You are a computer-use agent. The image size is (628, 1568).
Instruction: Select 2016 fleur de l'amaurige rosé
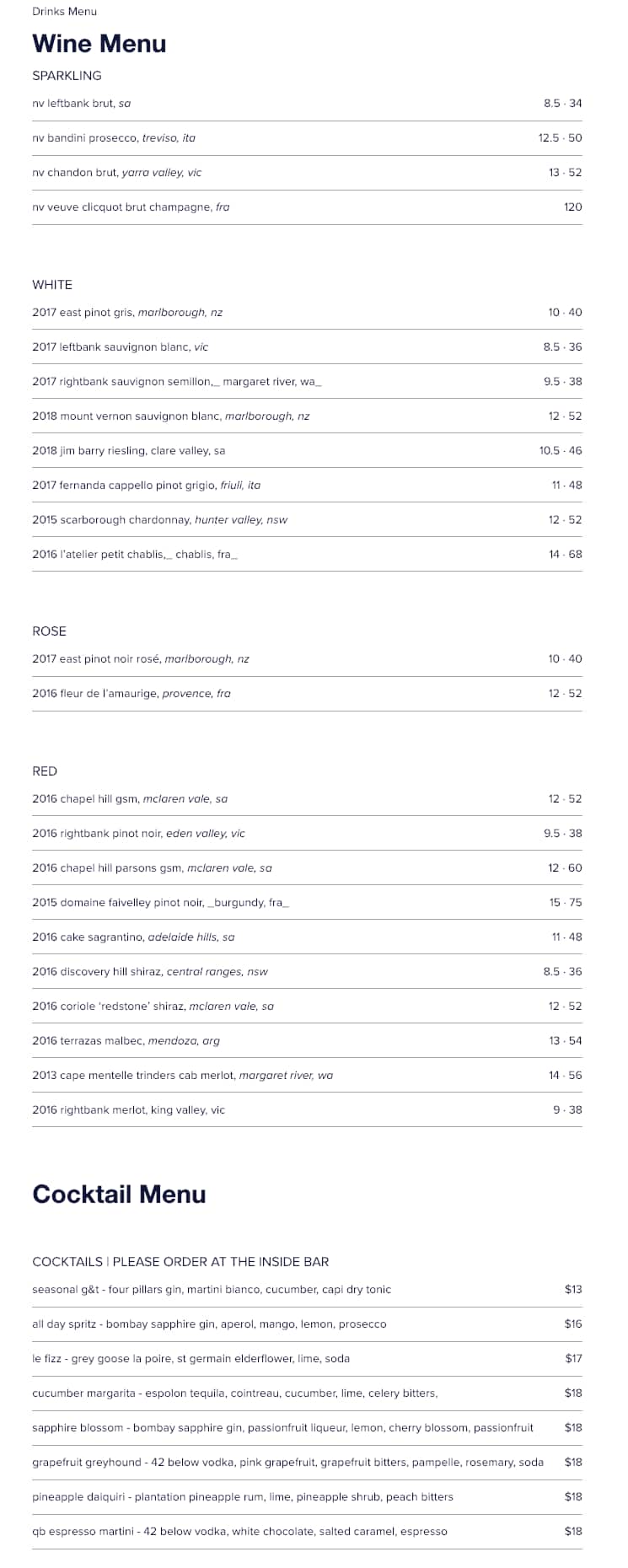[132, 694]
